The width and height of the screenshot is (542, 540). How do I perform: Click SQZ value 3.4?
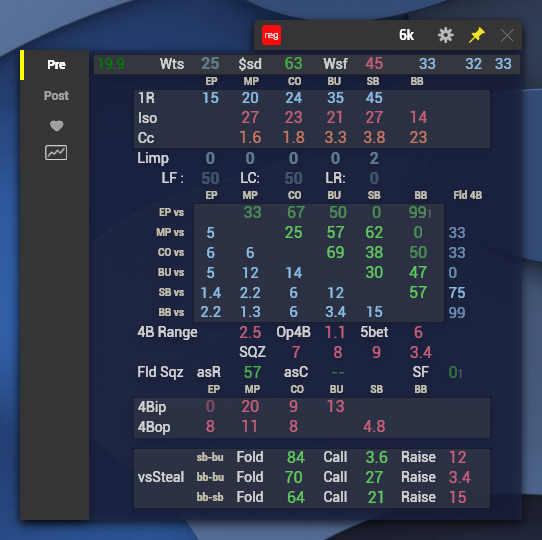tap(421, 352)
